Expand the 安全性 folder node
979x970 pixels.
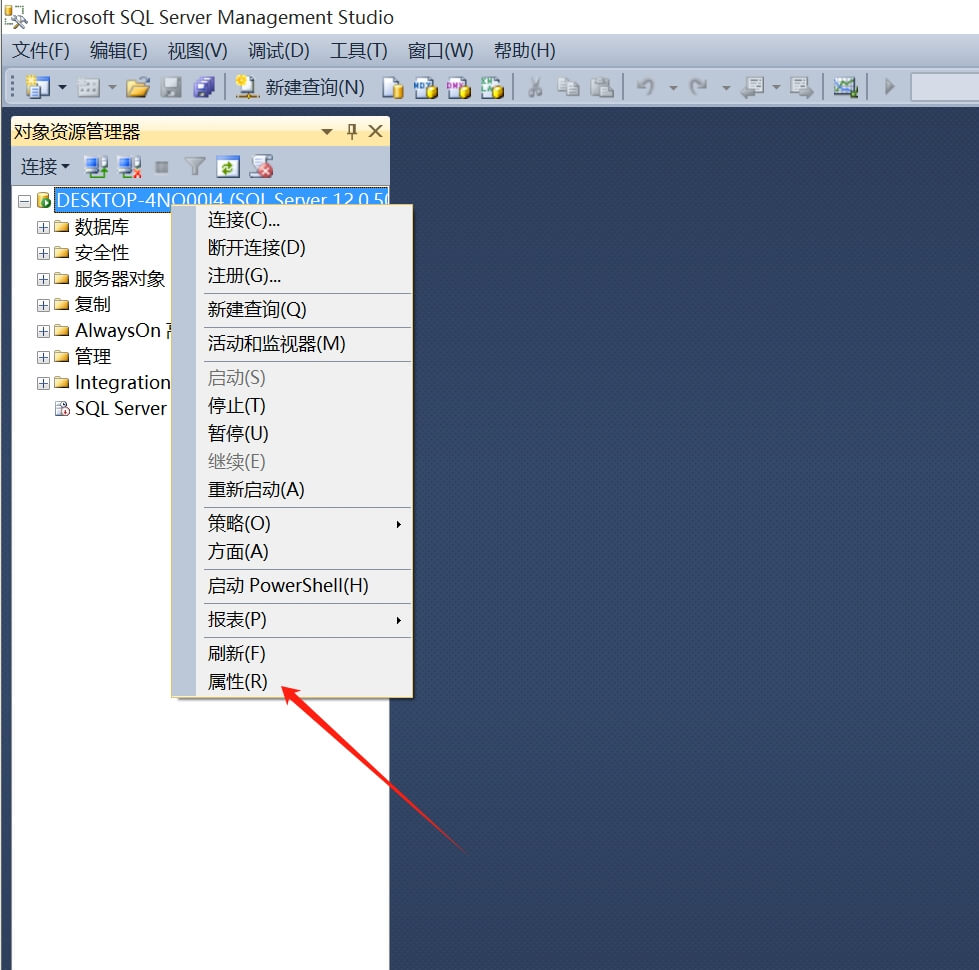[43, 253]
